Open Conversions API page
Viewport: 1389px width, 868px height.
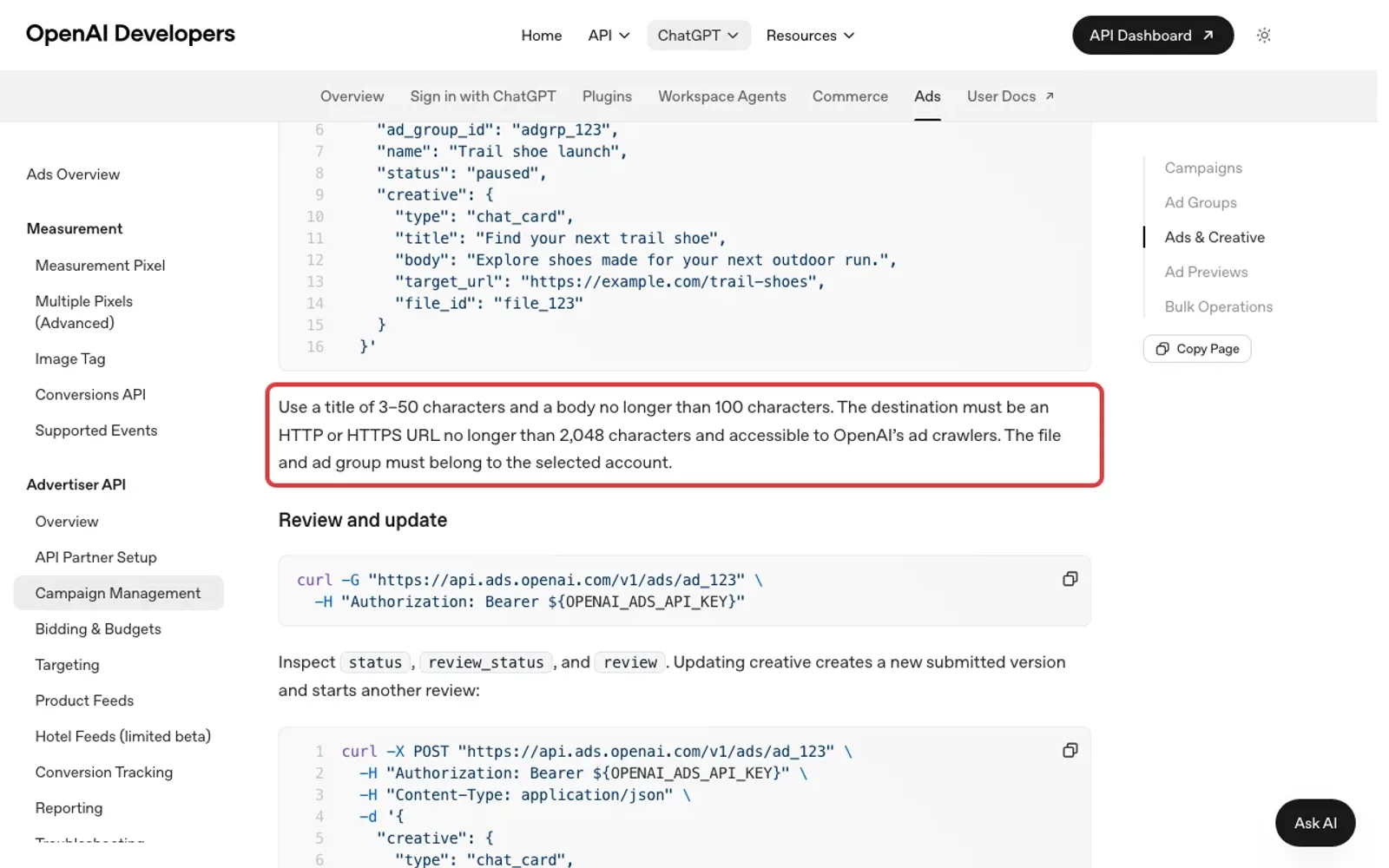tap(90, 395)
